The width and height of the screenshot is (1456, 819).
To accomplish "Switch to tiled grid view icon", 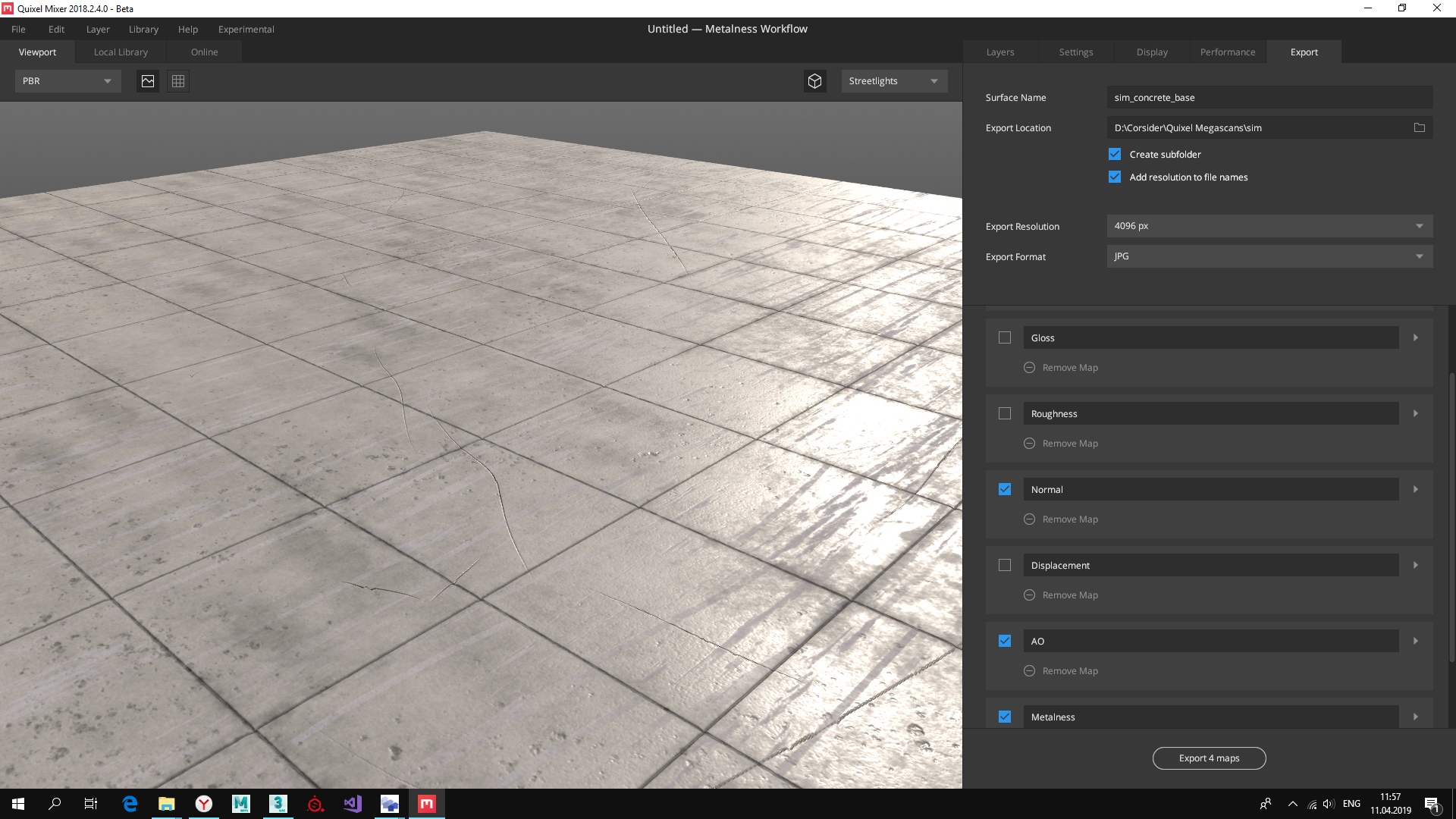I will pos(177,81).
